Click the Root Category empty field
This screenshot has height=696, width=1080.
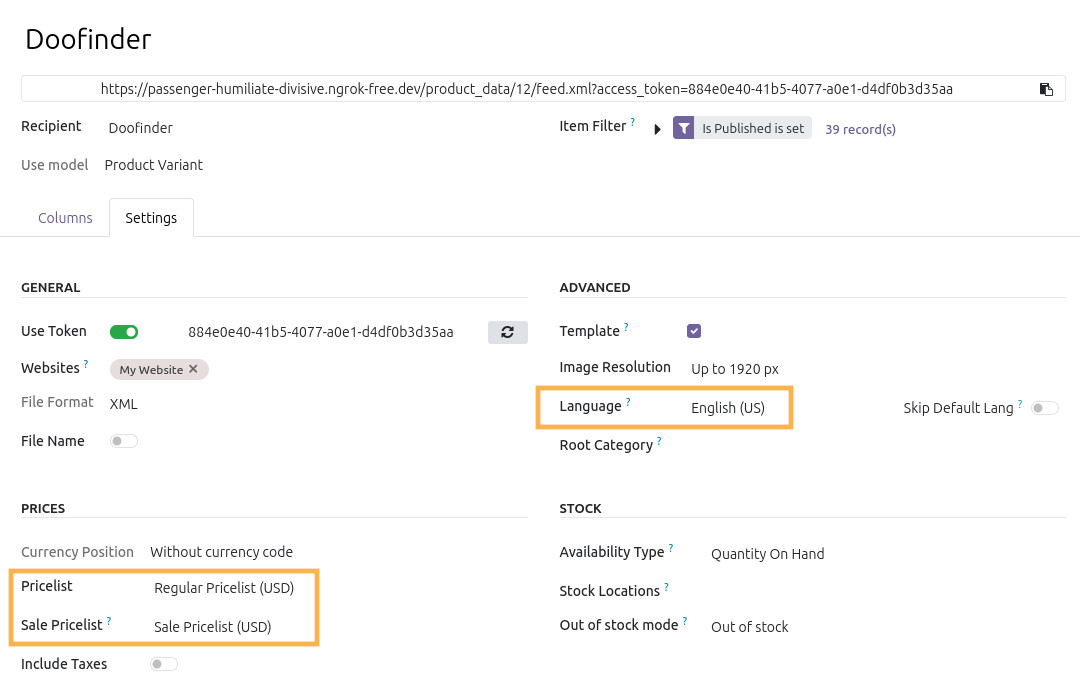(878, 446)
